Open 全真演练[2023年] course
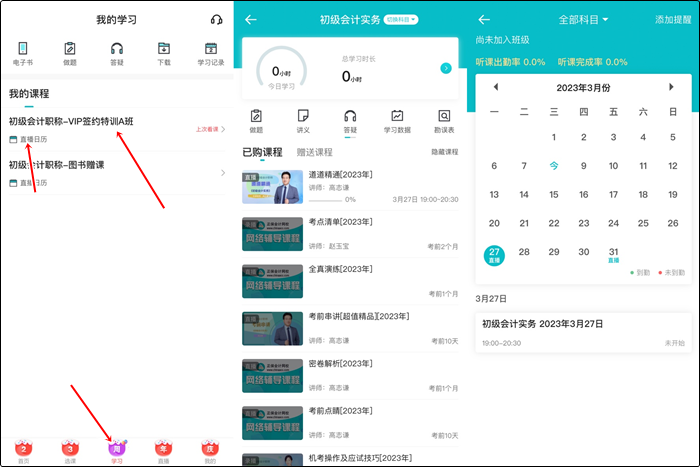 coord(350,281)
